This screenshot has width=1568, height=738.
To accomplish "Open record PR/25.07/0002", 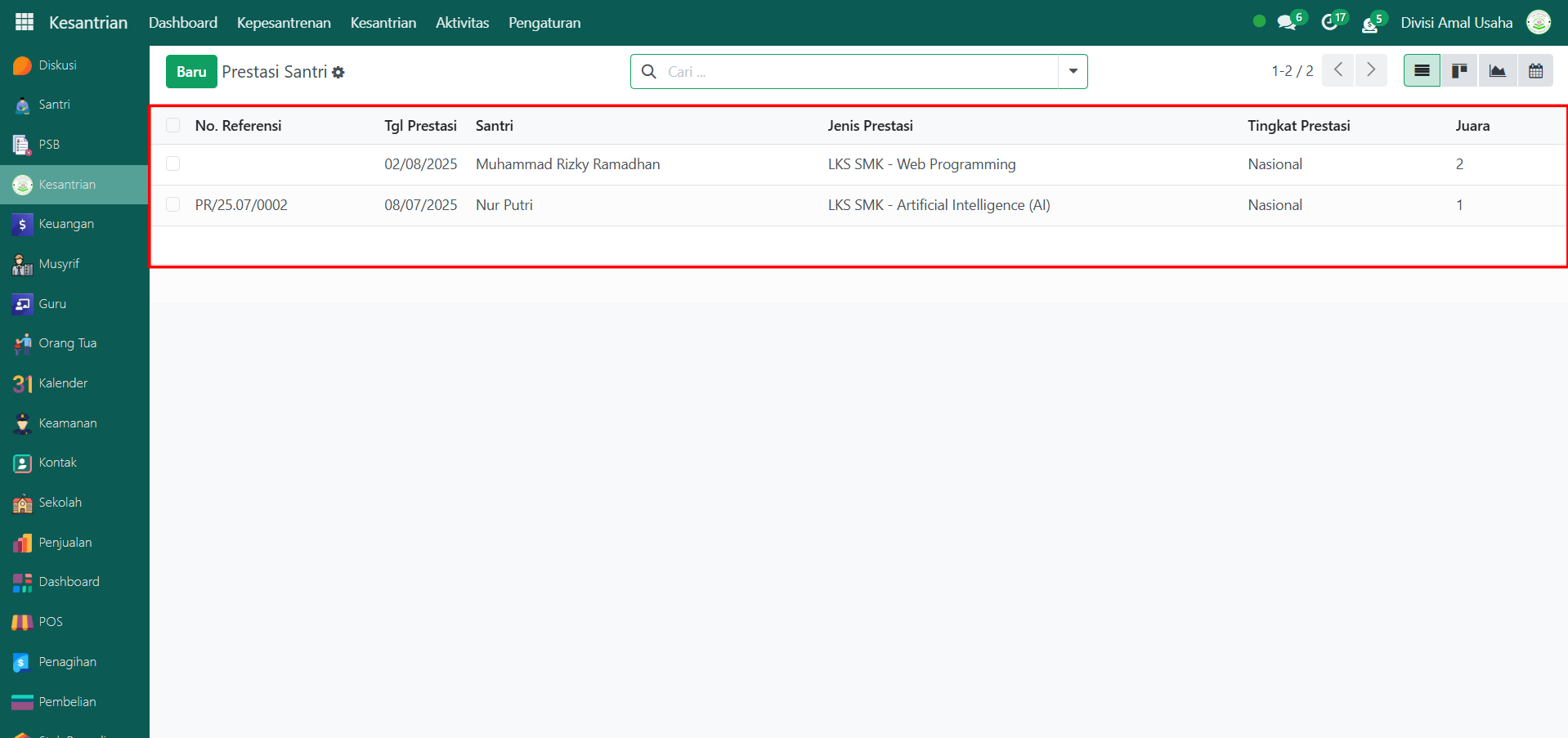I will coord(241,205).
